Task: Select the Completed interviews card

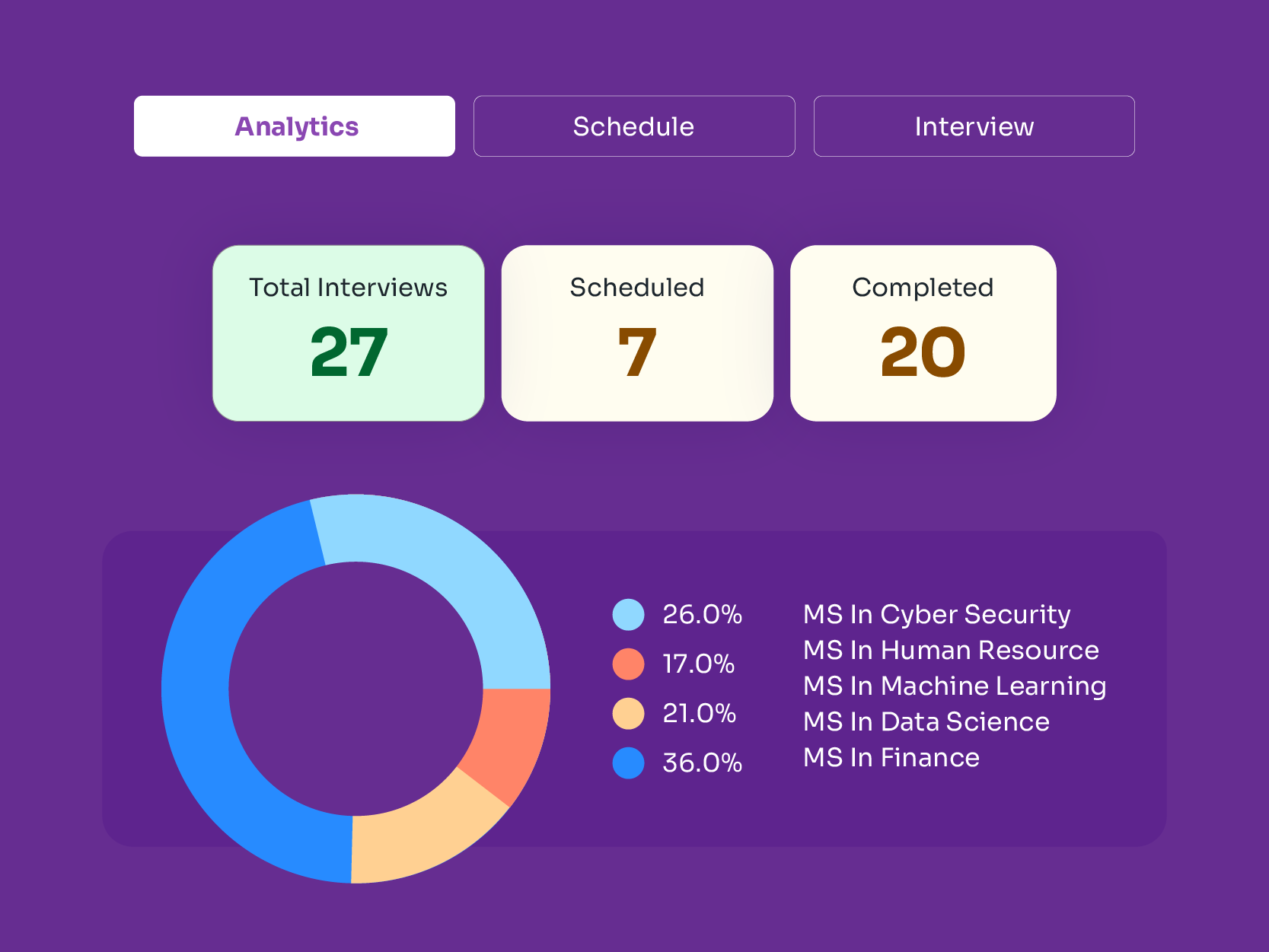Action: point(923,333)
